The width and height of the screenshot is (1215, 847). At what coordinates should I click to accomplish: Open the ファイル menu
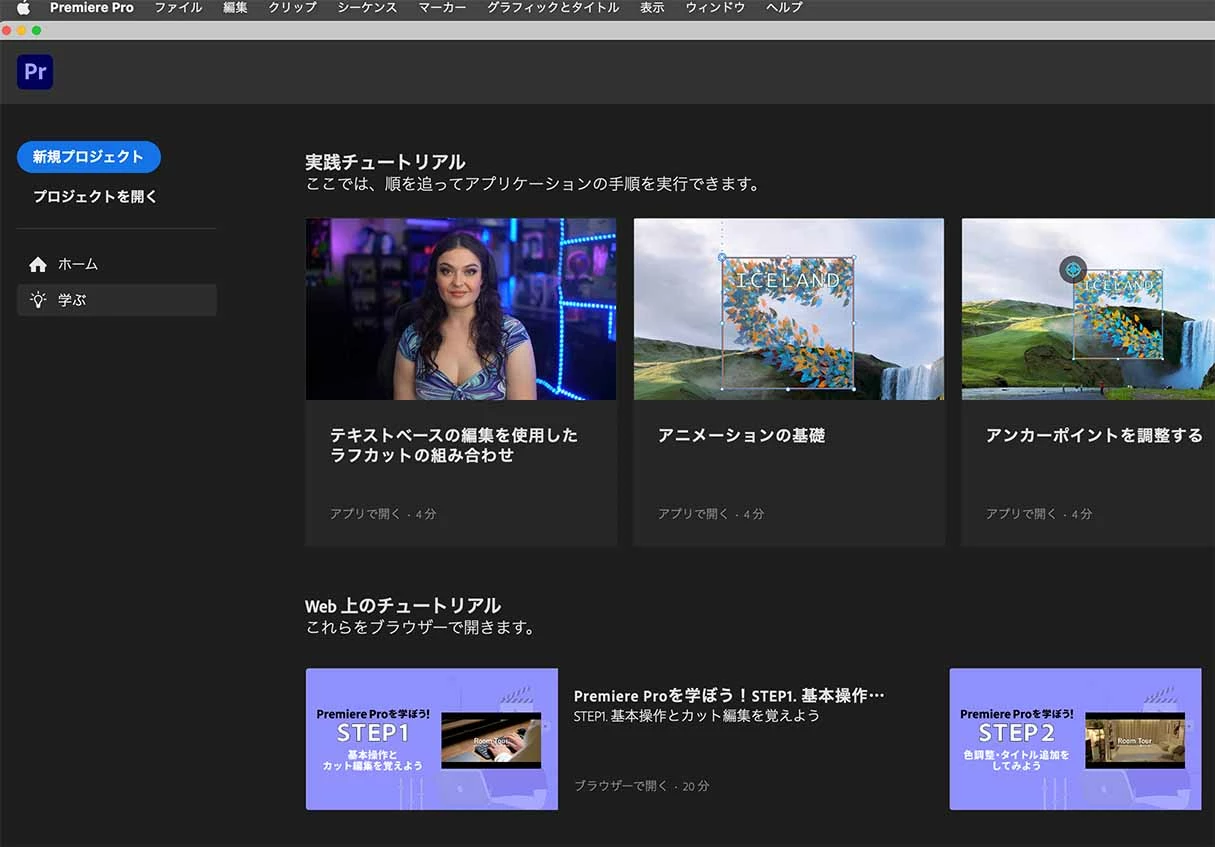point(178,8)
